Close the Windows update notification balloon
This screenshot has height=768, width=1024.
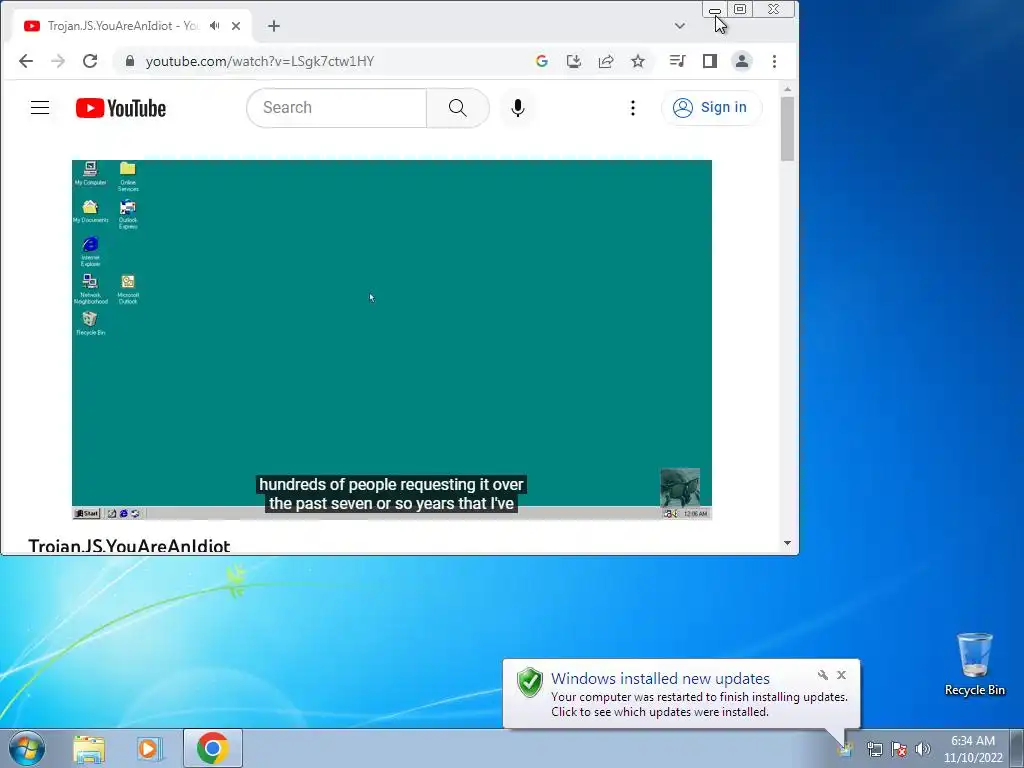[841, 675]
